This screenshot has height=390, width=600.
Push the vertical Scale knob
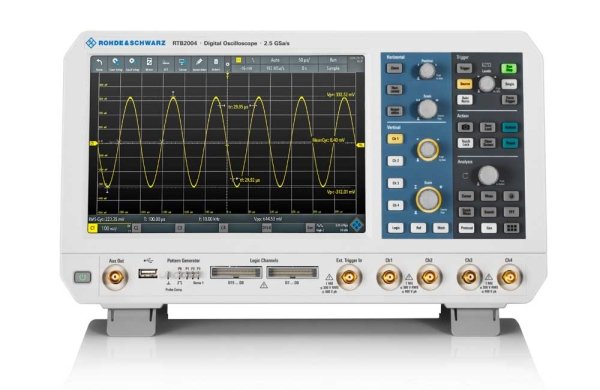pyautogui.click(x=428, y=199)
